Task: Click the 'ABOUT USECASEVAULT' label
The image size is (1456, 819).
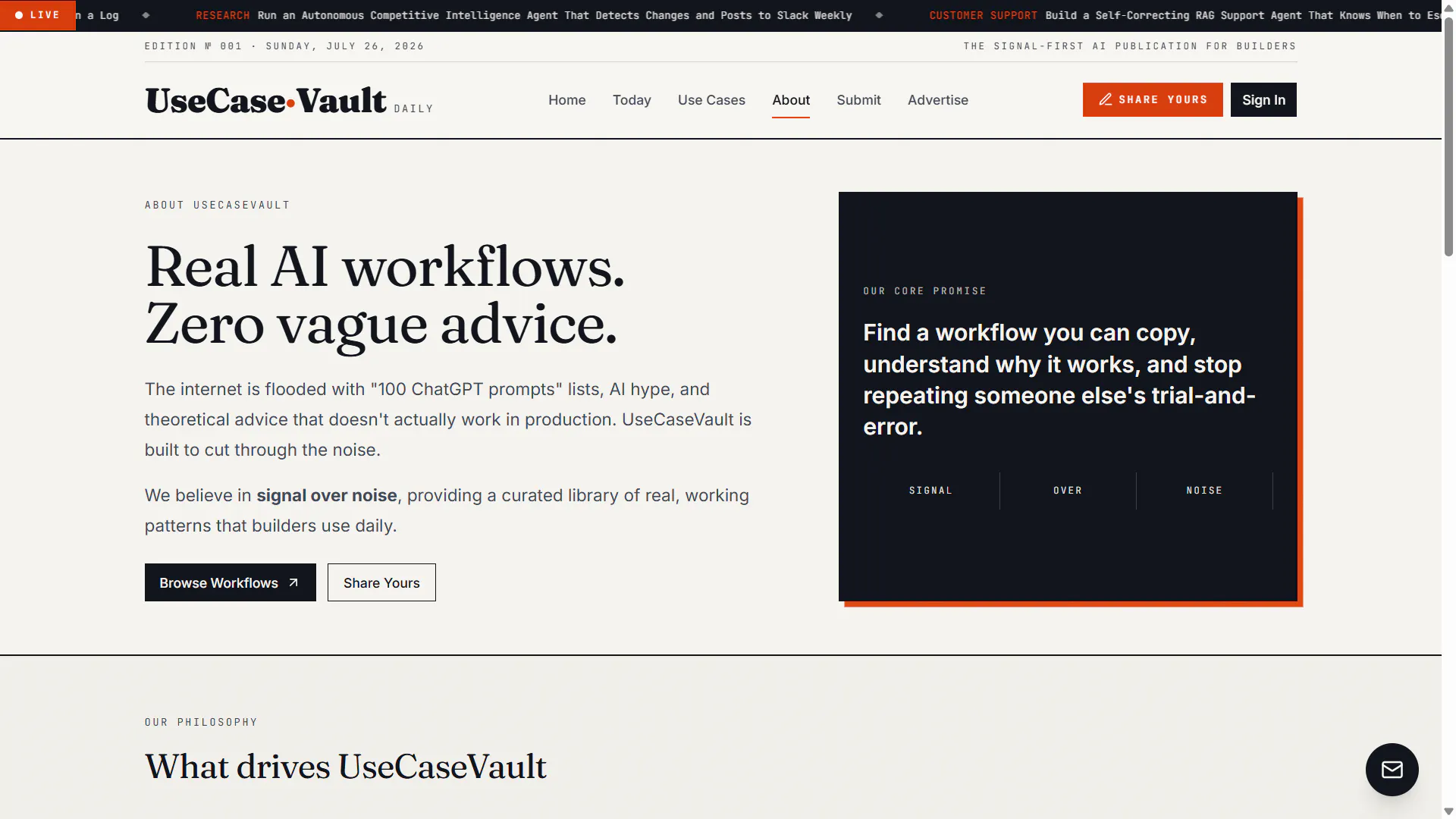Action: (217, 206)
